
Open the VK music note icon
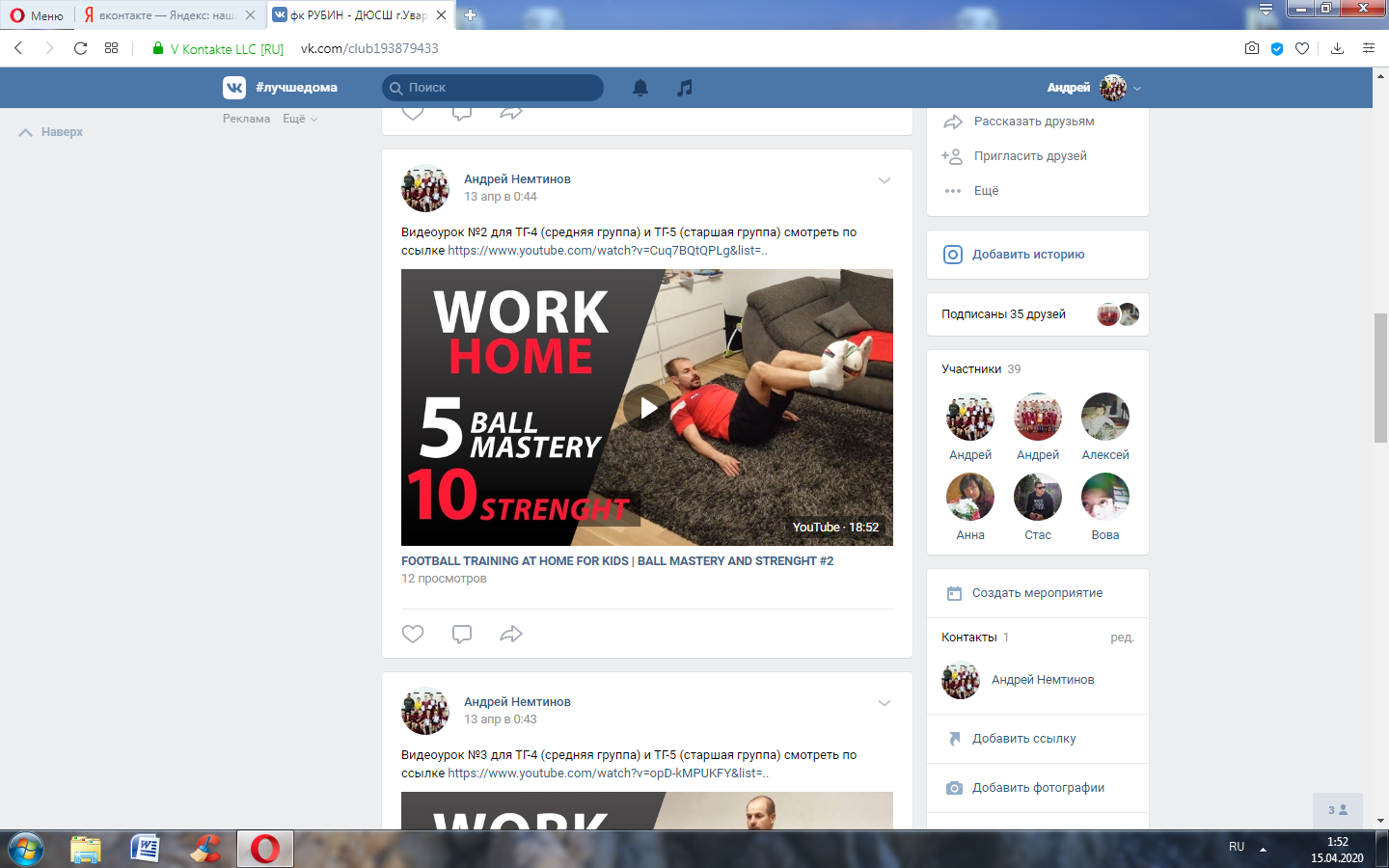click(x=685, y=88)
